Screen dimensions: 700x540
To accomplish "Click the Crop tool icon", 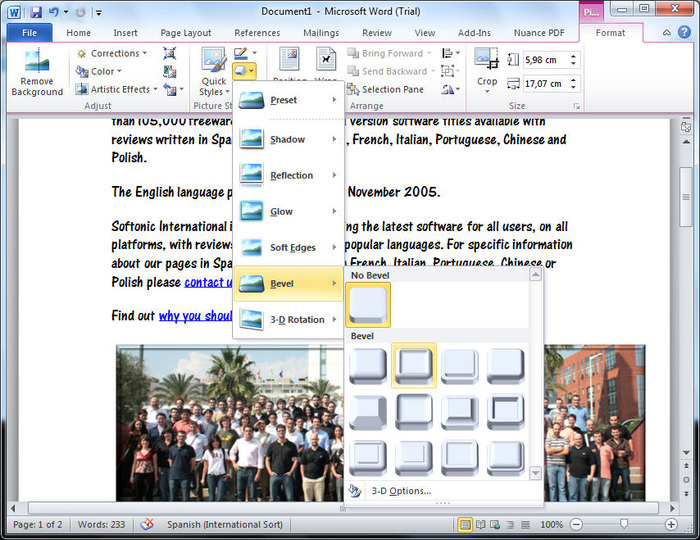I will (487, 59).
